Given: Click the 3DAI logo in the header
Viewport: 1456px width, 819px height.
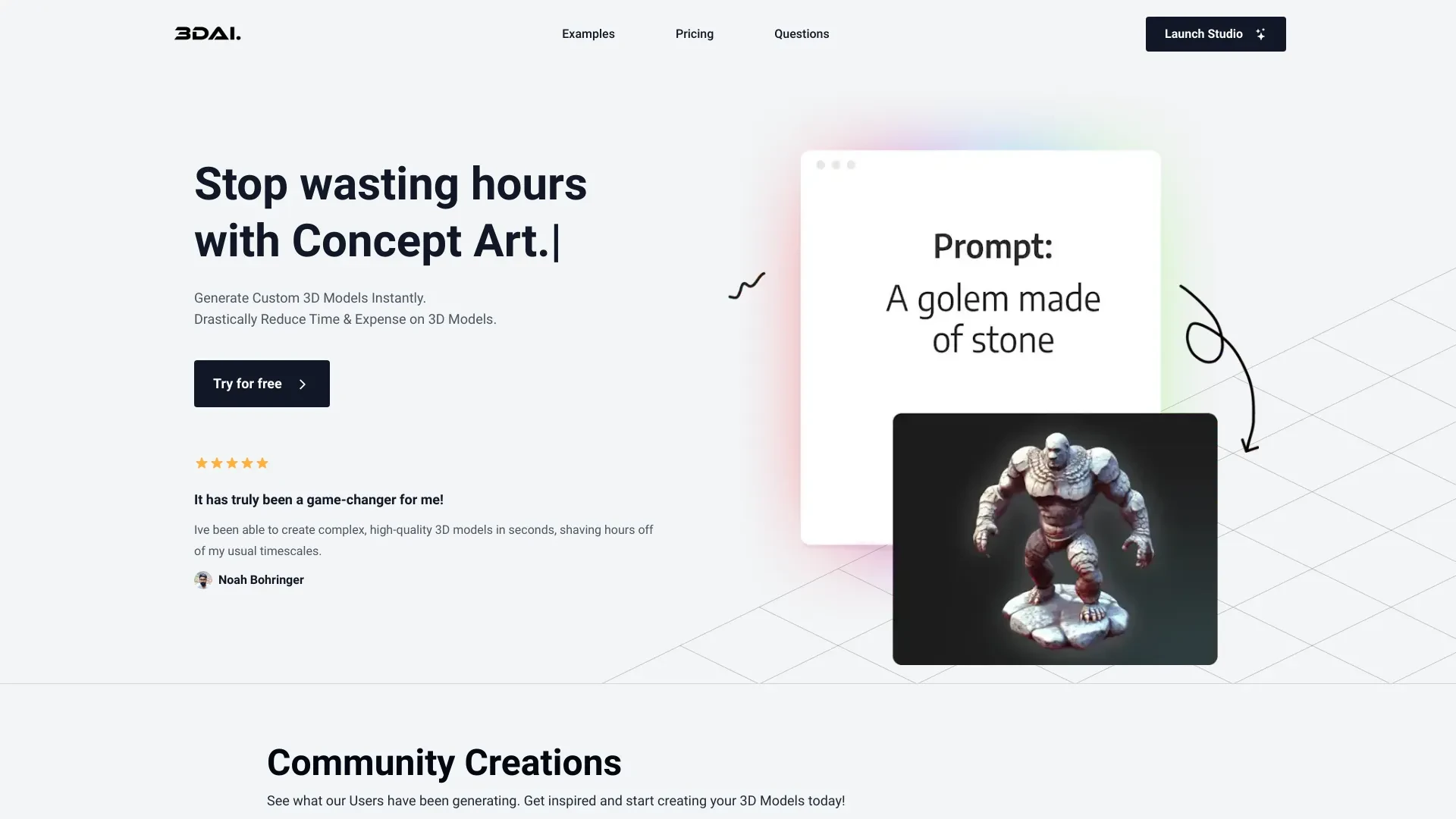Looking at the screenshot, I should [207, 33].
